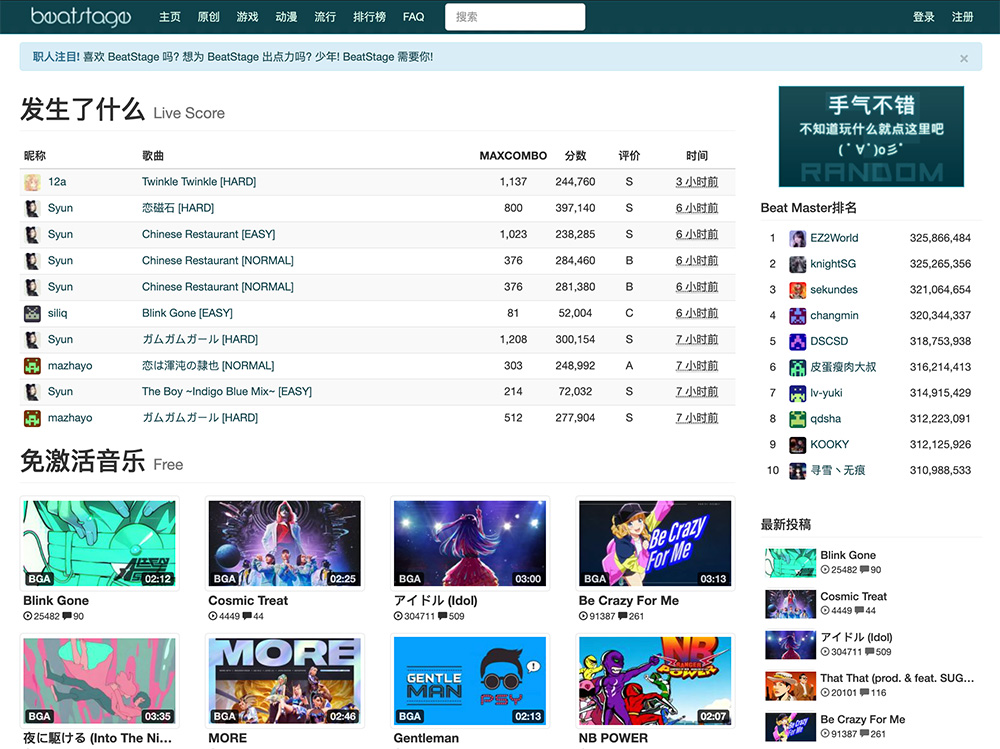Click the Cosmic Treat title below thumbnail
The image size is (1000, 749).
[248, 601]
